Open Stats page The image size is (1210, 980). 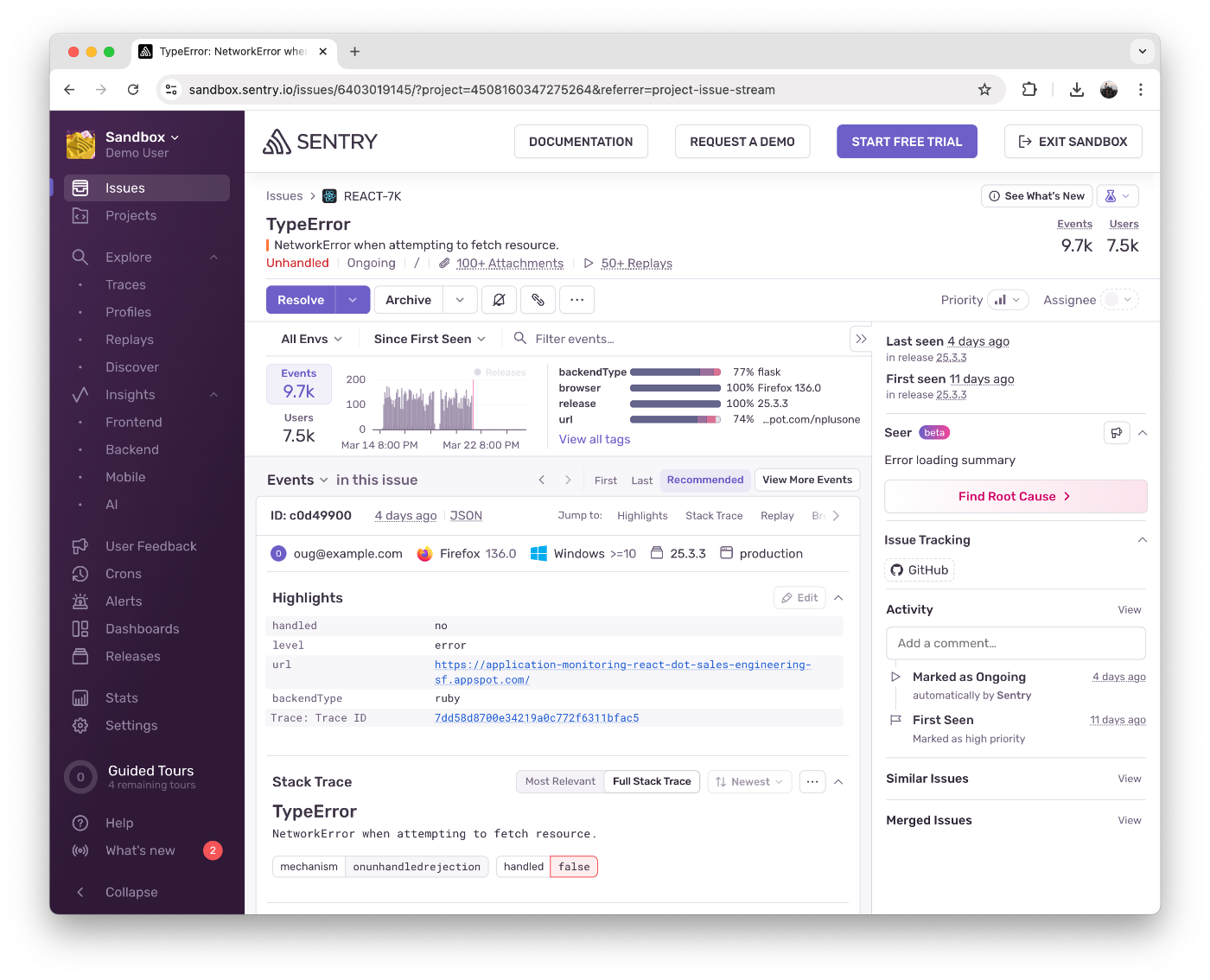(x=147, y=698)
